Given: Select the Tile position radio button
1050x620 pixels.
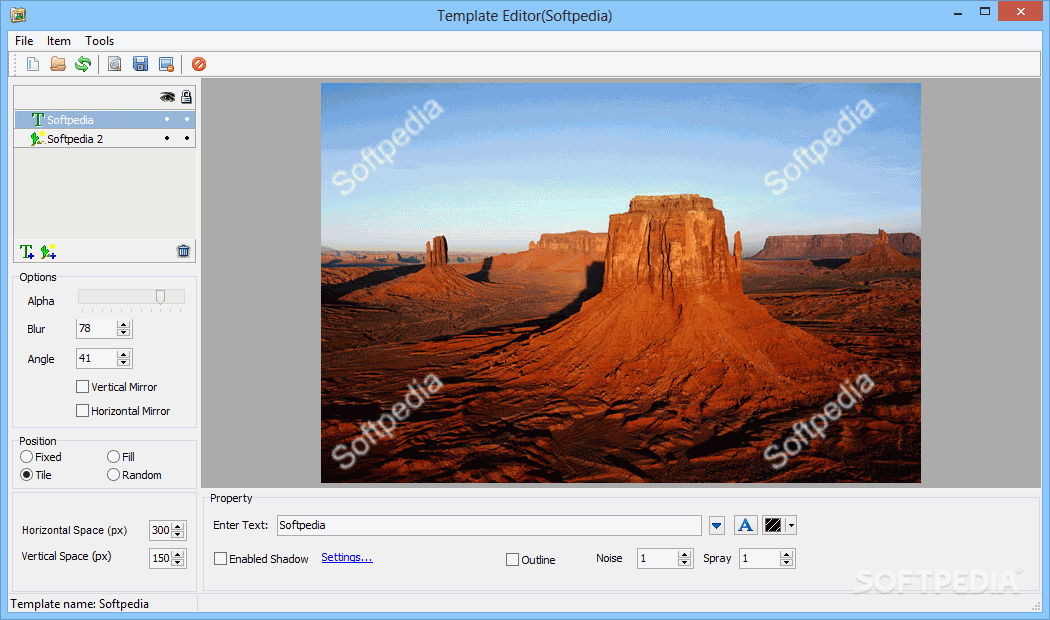Looking at the screenshot, I should pos(27,475).
